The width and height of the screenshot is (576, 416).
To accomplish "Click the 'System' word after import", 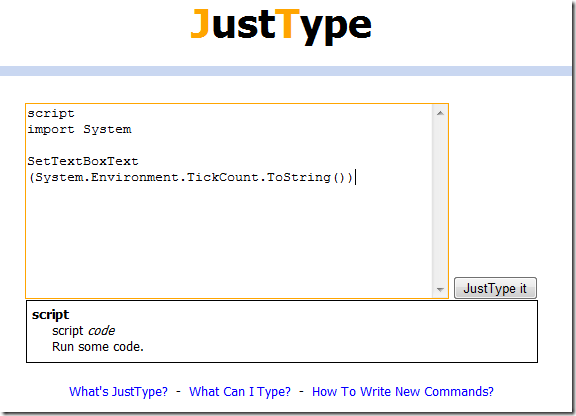I will pyautogui.click(x=107, y=129).
